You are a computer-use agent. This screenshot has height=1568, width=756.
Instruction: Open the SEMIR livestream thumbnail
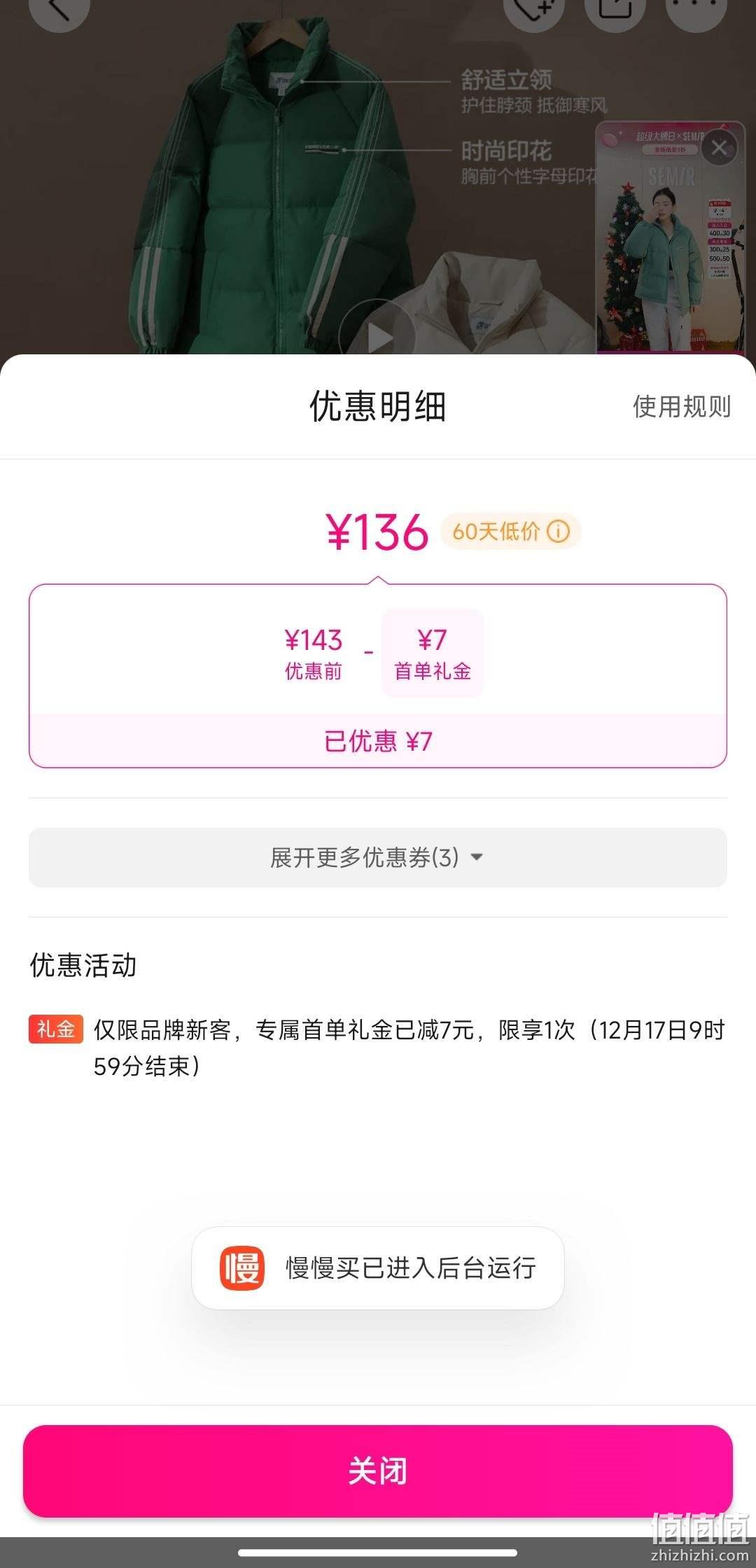(670, 238)
